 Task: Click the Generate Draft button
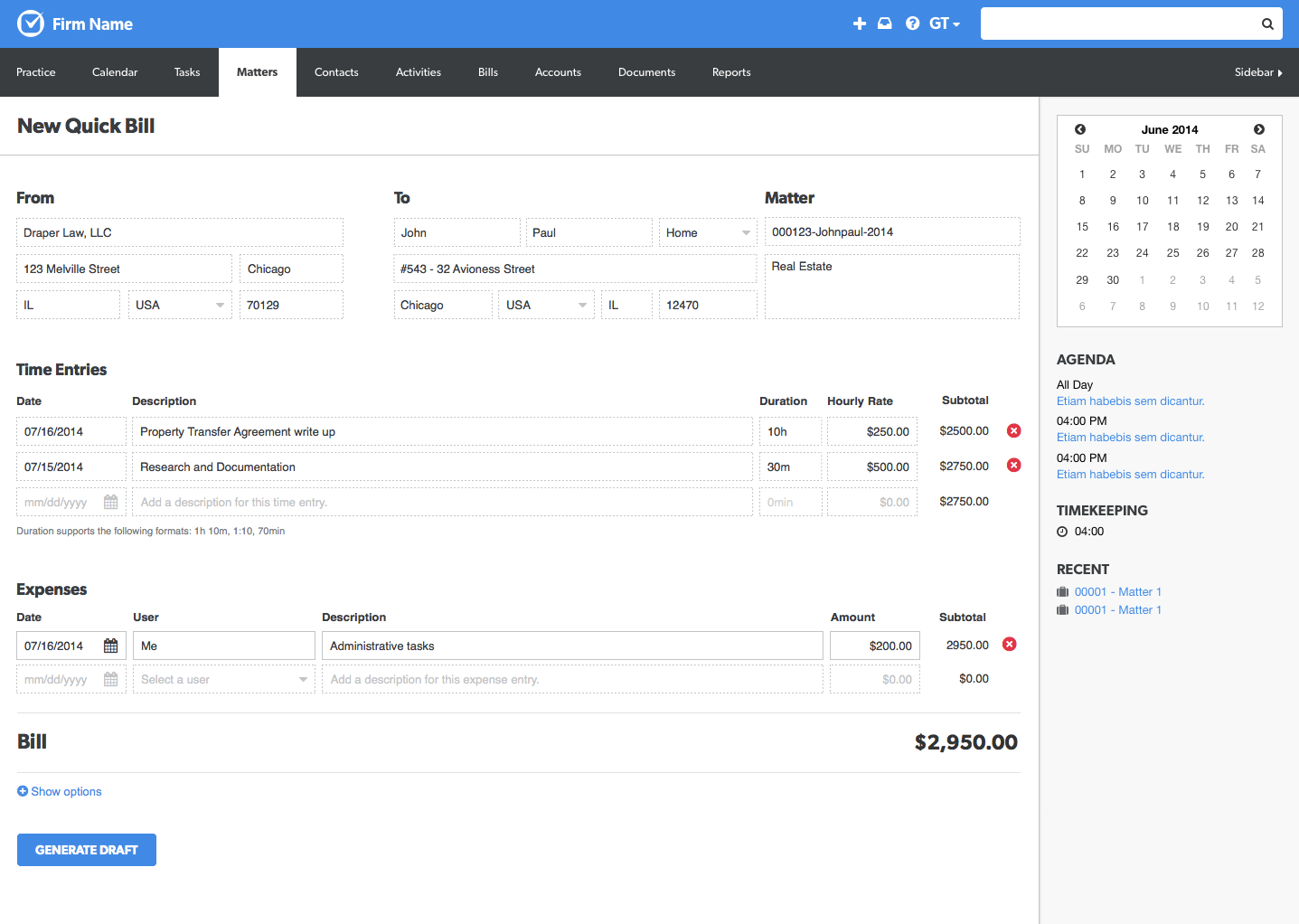pos(87,850)
